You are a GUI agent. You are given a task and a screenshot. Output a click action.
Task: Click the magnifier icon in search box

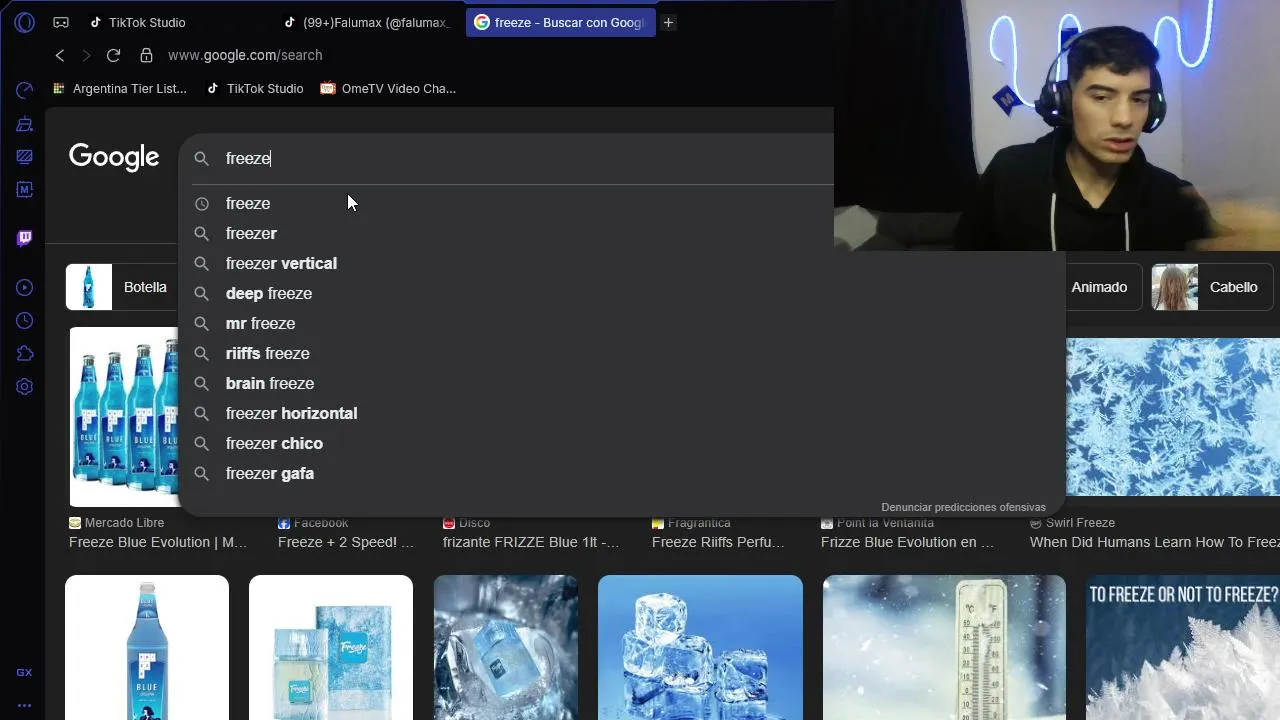(201, 158)
